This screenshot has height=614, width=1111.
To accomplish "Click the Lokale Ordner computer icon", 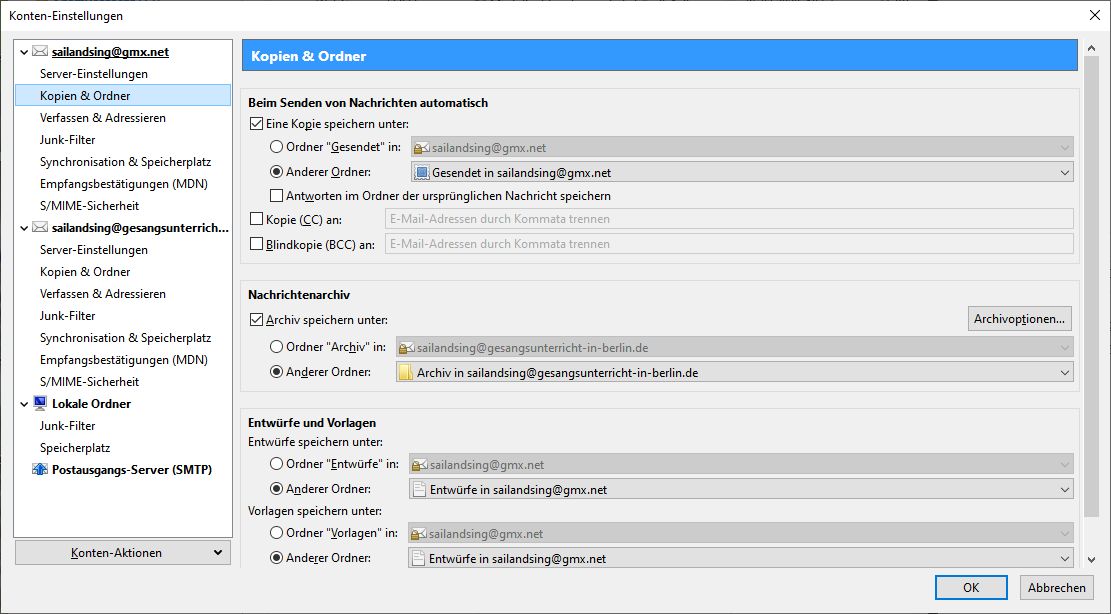I will coord(40,403).
